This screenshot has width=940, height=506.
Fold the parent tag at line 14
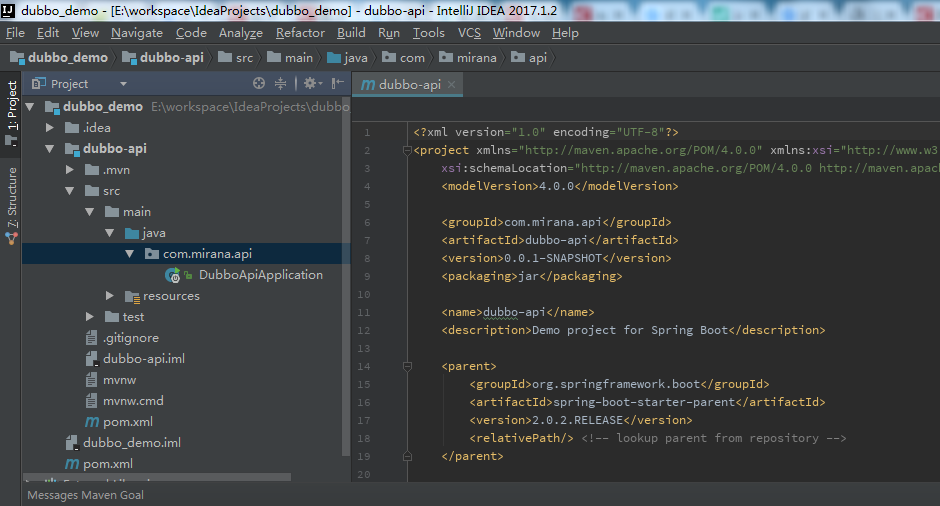point(407,366)
